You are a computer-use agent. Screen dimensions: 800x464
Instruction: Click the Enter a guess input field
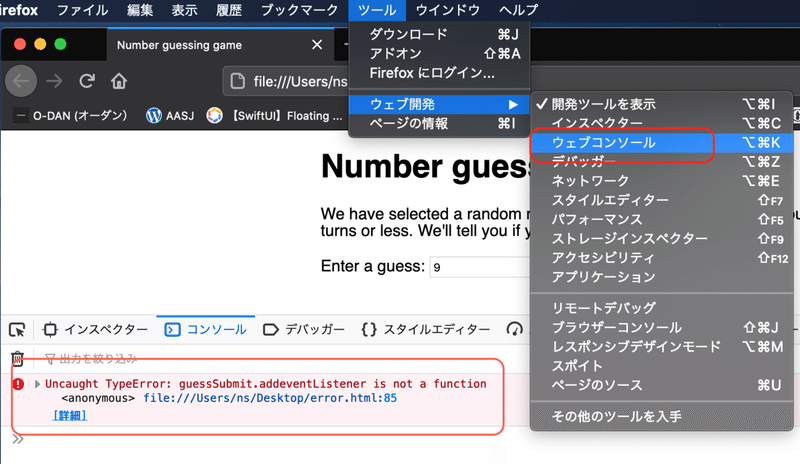[481, 267]
